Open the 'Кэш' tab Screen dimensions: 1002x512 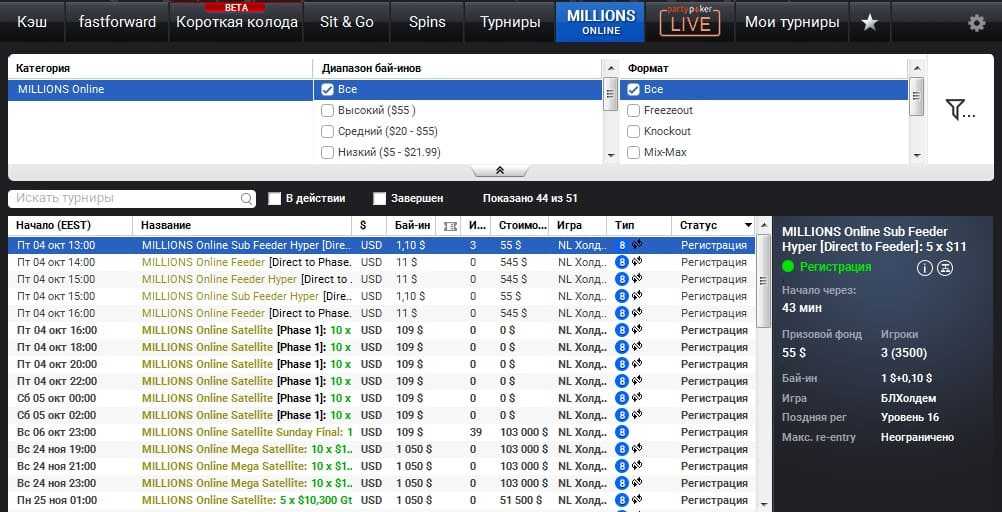[31, 22]
